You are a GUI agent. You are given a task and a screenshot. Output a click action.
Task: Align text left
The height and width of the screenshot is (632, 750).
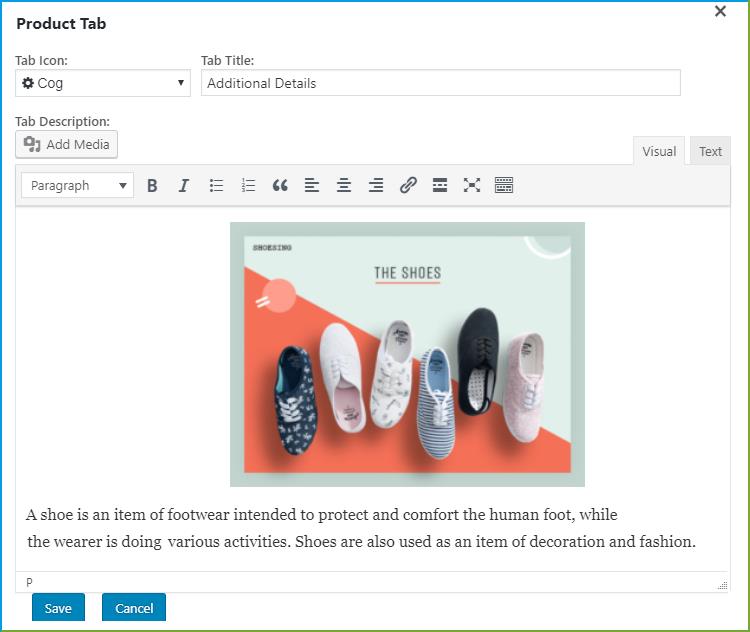[x=312, y=185]
